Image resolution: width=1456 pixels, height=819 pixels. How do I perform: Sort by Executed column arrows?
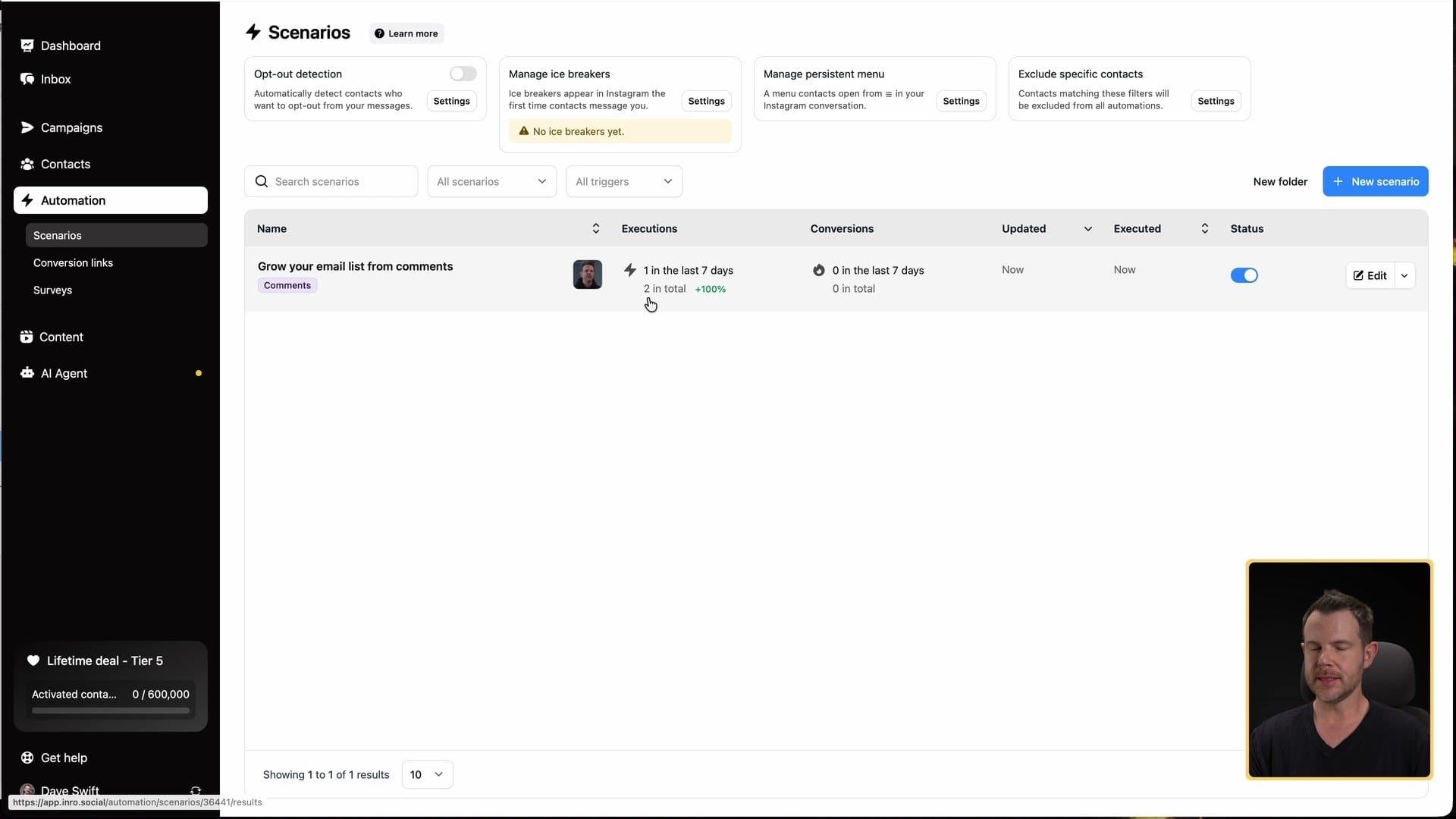(x=1205, y=228)
